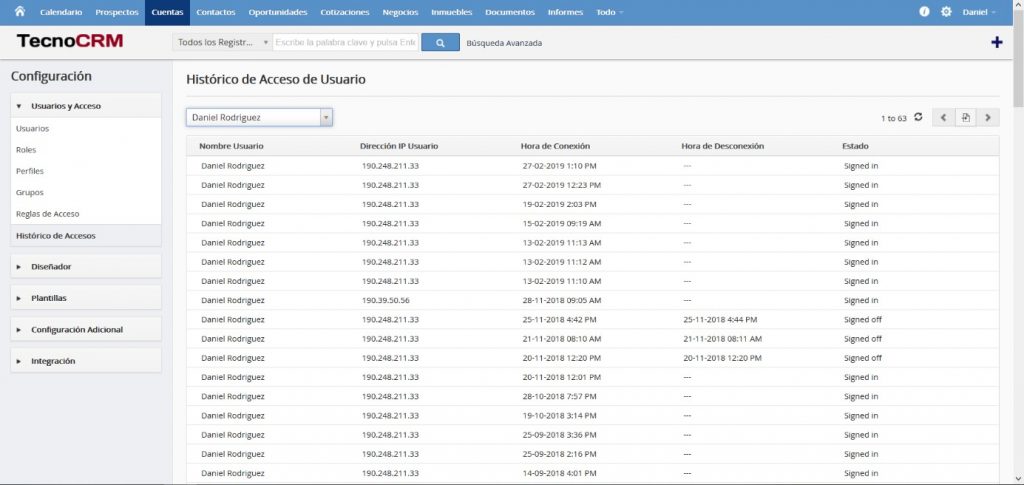The height and width of the screenshot is (485, 1024).
Task: Click the magnifying glass search button
Action: (440, 42)
